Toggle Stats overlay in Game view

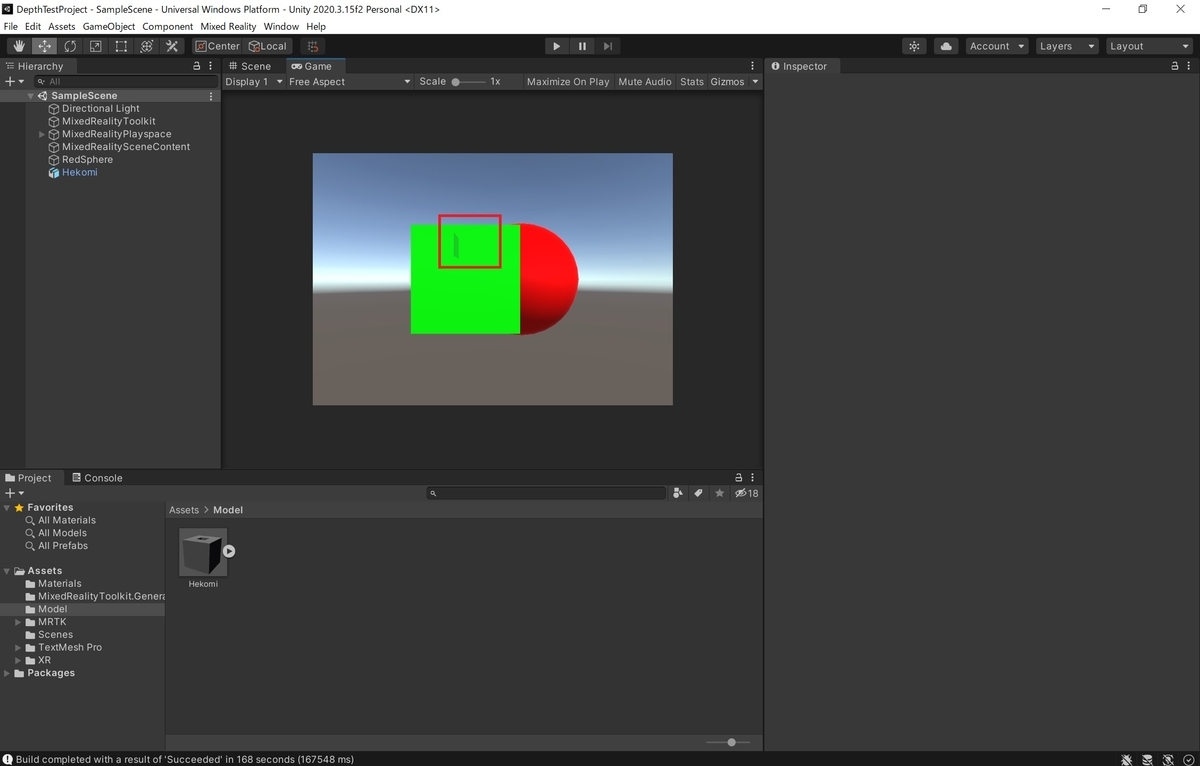[692, 82]
